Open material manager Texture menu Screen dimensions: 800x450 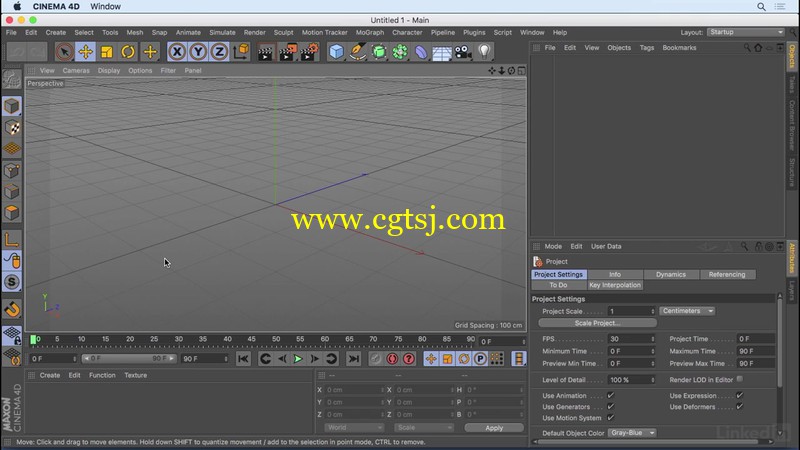tap(136, 375)
